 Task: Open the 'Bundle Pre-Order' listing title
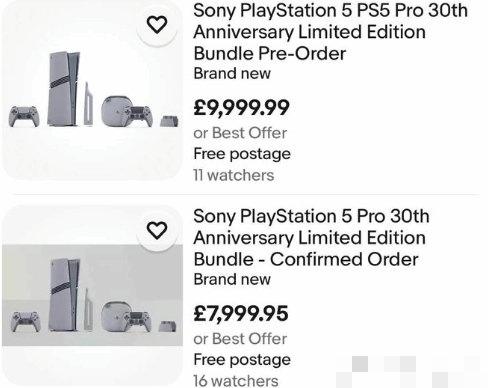[x=330, y=32]
